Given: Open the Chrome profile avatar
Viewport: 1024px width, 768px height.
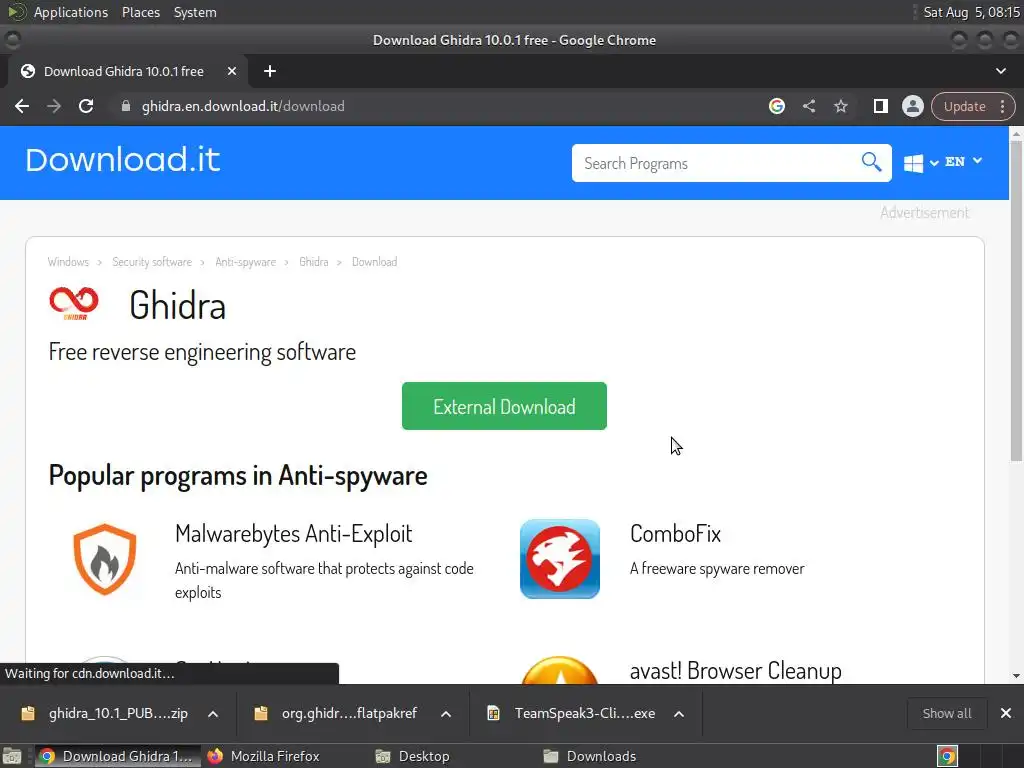Looking at the screenshot, I should point(912,106).
